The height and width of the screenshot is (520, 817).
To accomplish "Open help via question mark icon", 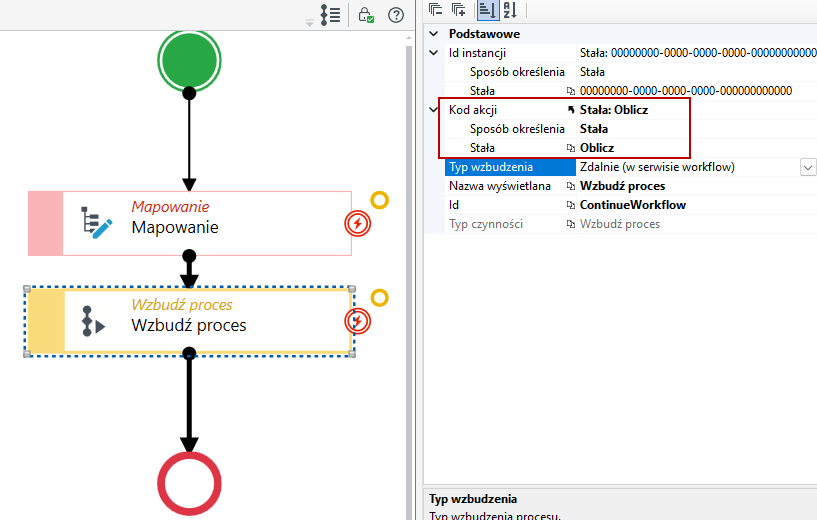I will point(396,15).
